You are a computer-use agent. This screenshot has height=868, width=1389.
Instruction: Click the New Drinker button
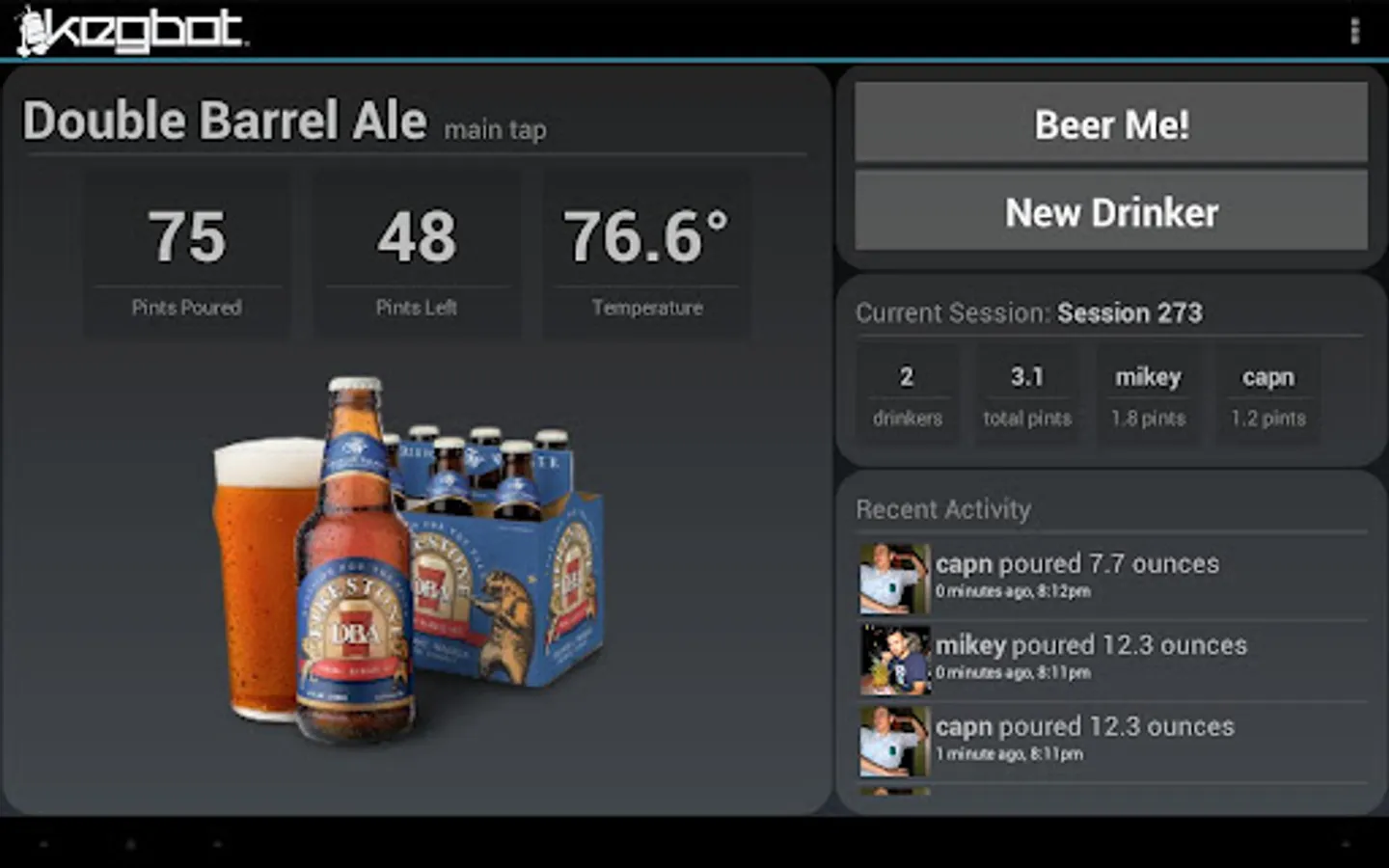[x=1111, y=211]
